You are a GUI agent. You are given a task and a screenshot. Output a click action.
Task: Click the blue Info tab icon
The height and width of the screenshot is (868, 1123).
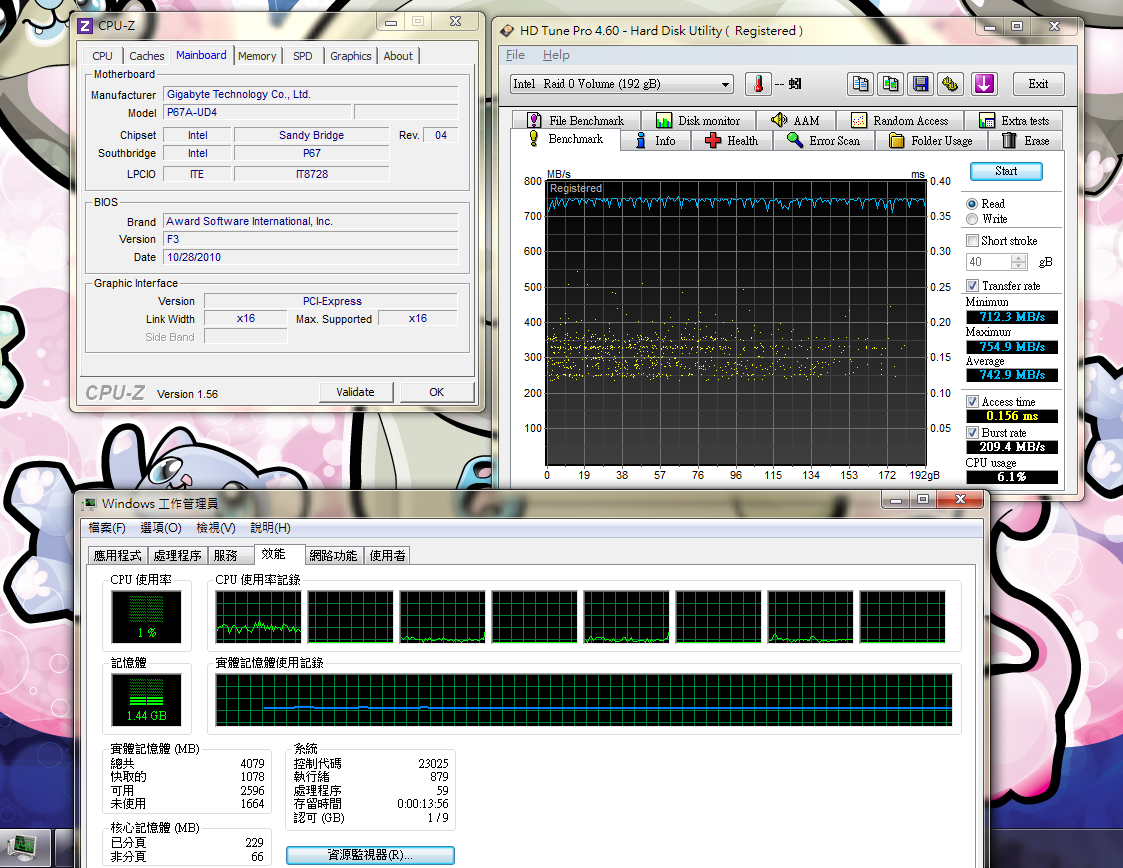[641, 140]
